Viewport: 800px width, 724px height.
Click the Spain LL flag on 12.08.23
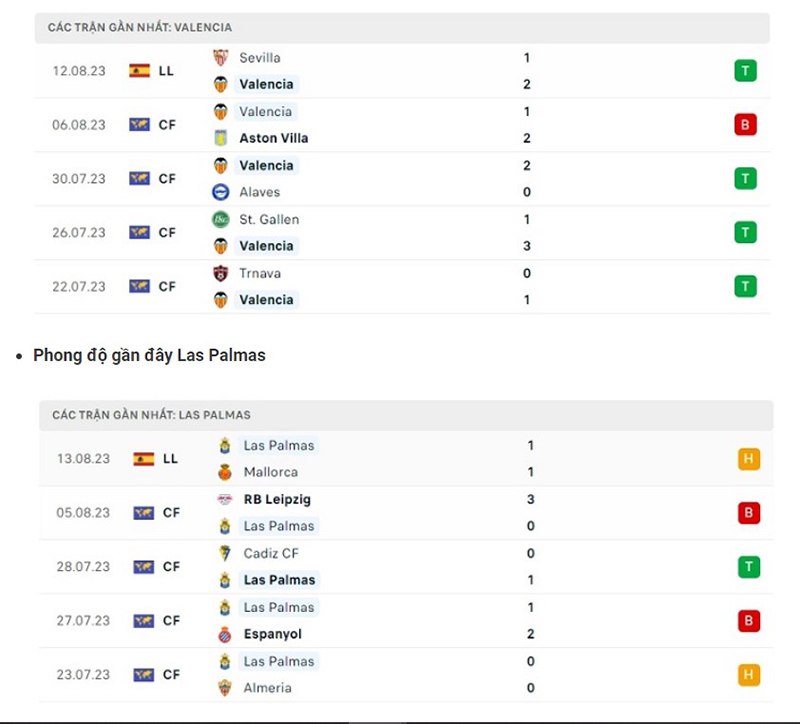[x=140, y=71]
